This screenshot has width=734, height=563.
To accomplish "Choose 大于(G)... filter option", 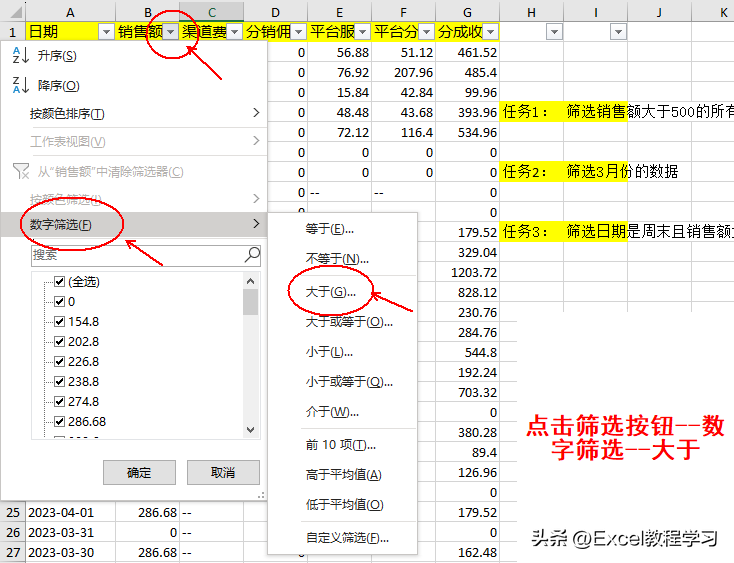I will click(343, 292).
